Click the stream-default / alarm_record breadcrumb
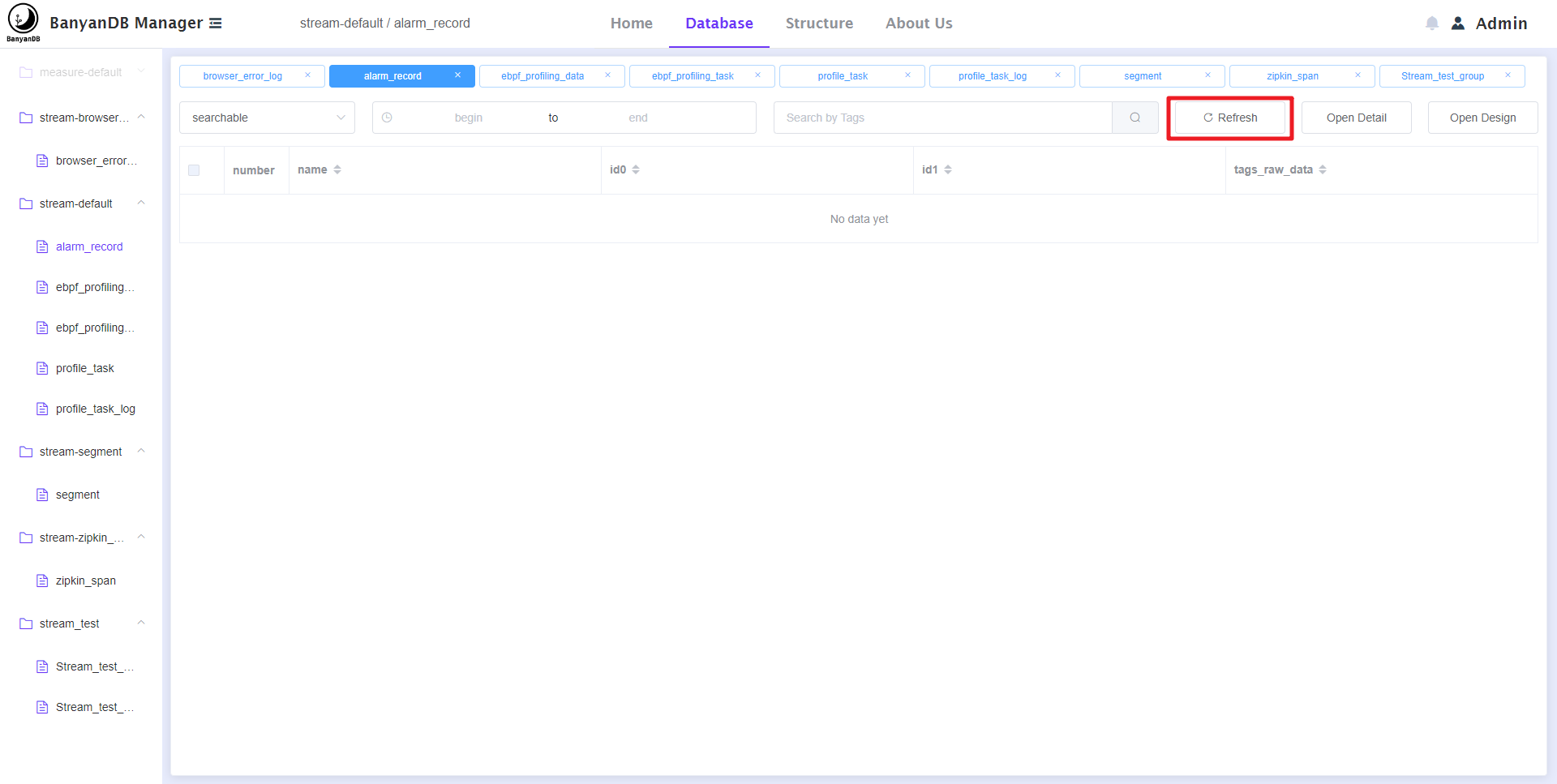Viewport: 1557px width, 784px height. pyautogui.click(x=385, y=24)
